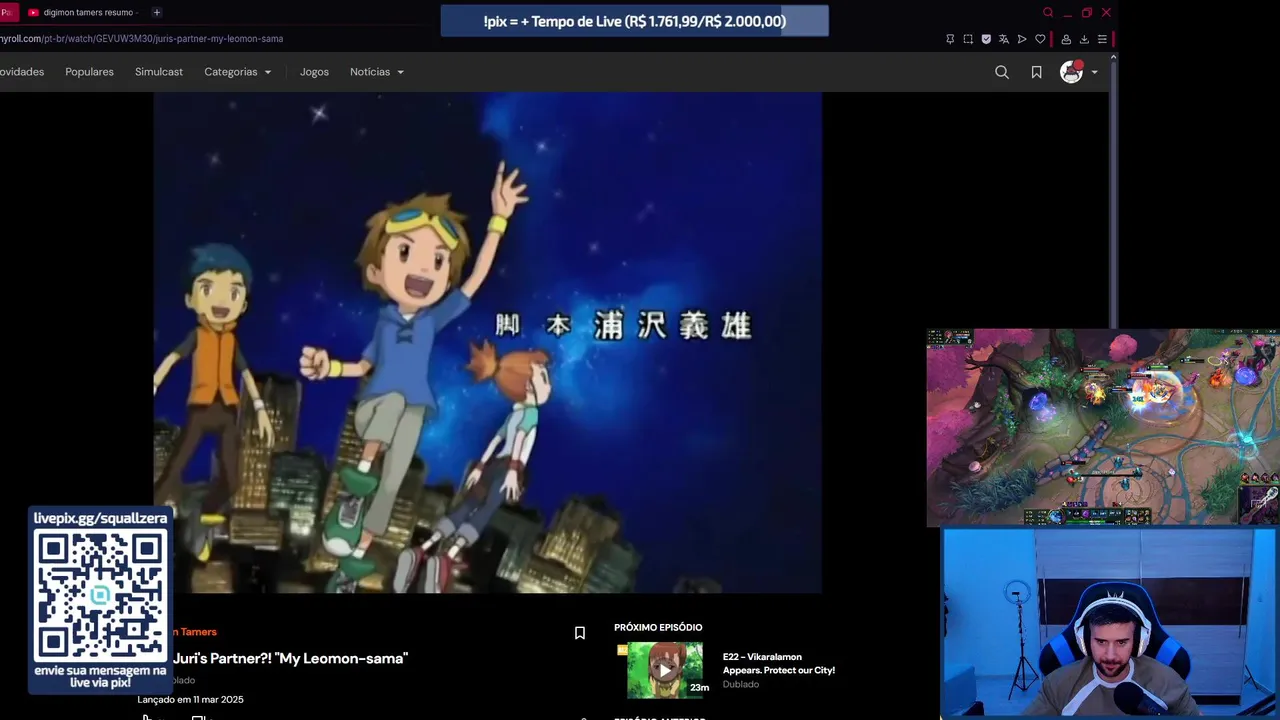Click the 'Tamers' series title link

(195, 632)
